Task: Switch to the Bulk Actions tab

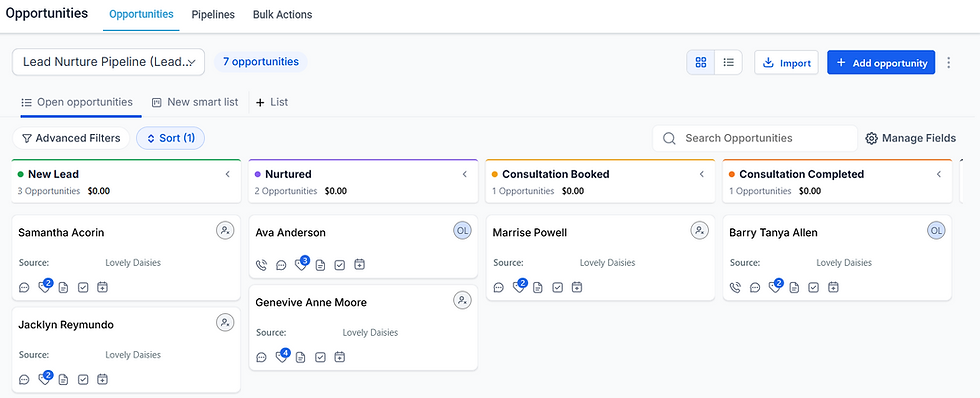Action: (282, 14)
